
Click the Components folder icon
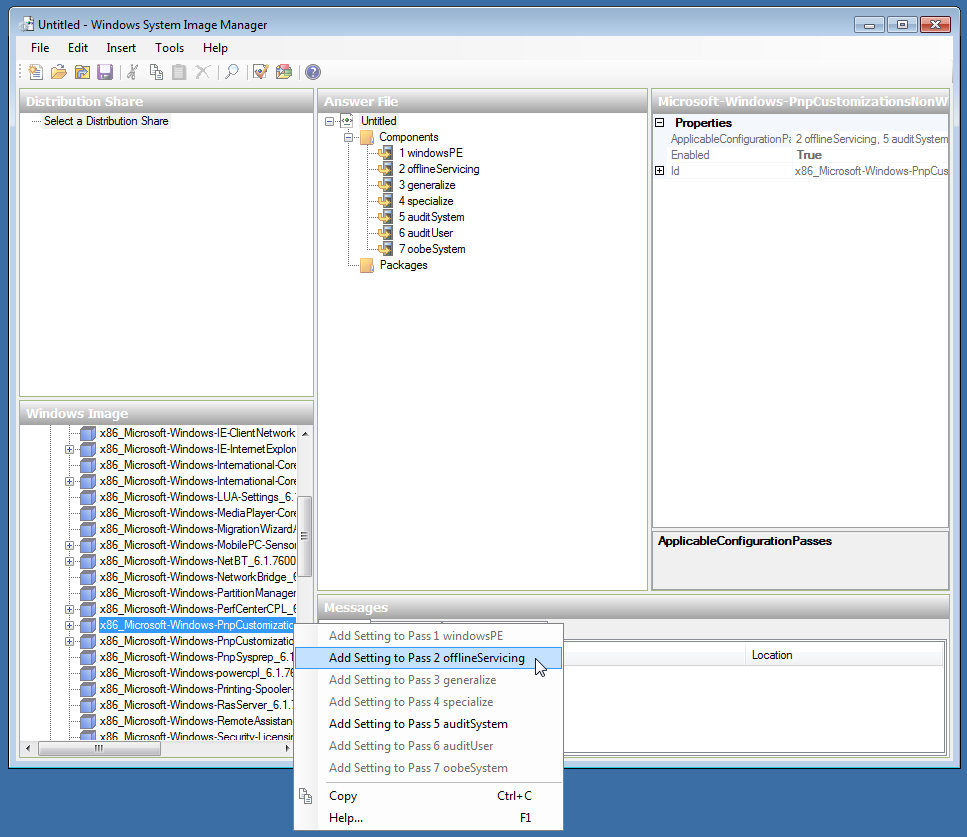[x=367, y=137]
